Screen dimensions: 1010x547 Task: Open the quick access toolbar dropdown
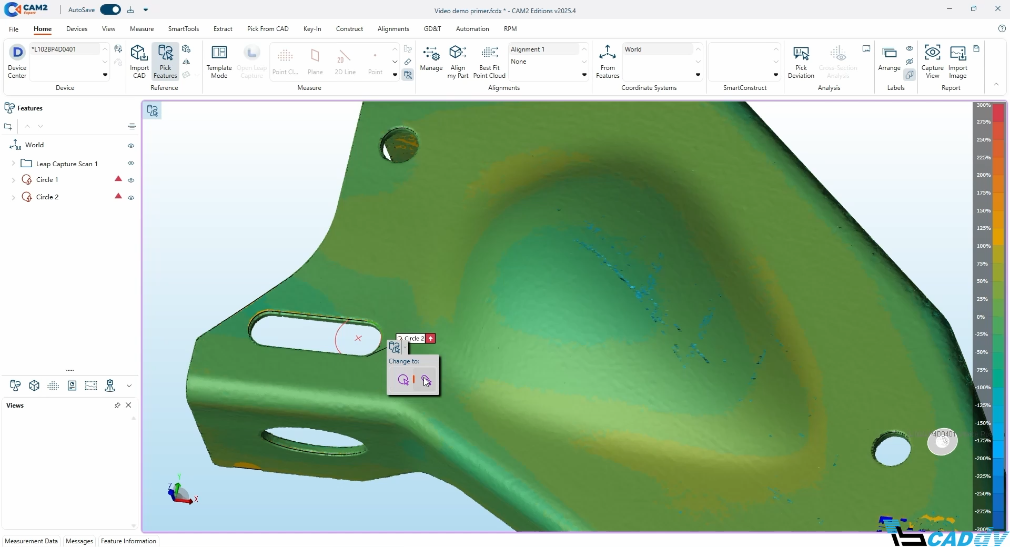[x=146, y=10]
